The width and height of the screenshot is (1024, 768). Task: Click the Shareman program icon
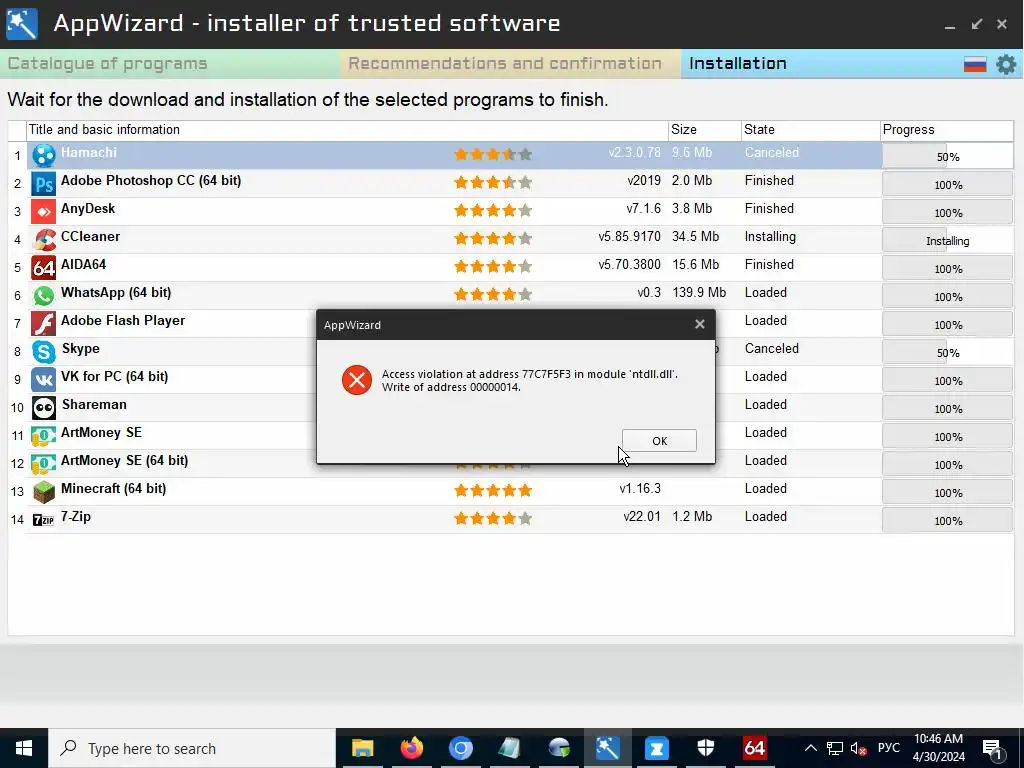tap(44, 408)
